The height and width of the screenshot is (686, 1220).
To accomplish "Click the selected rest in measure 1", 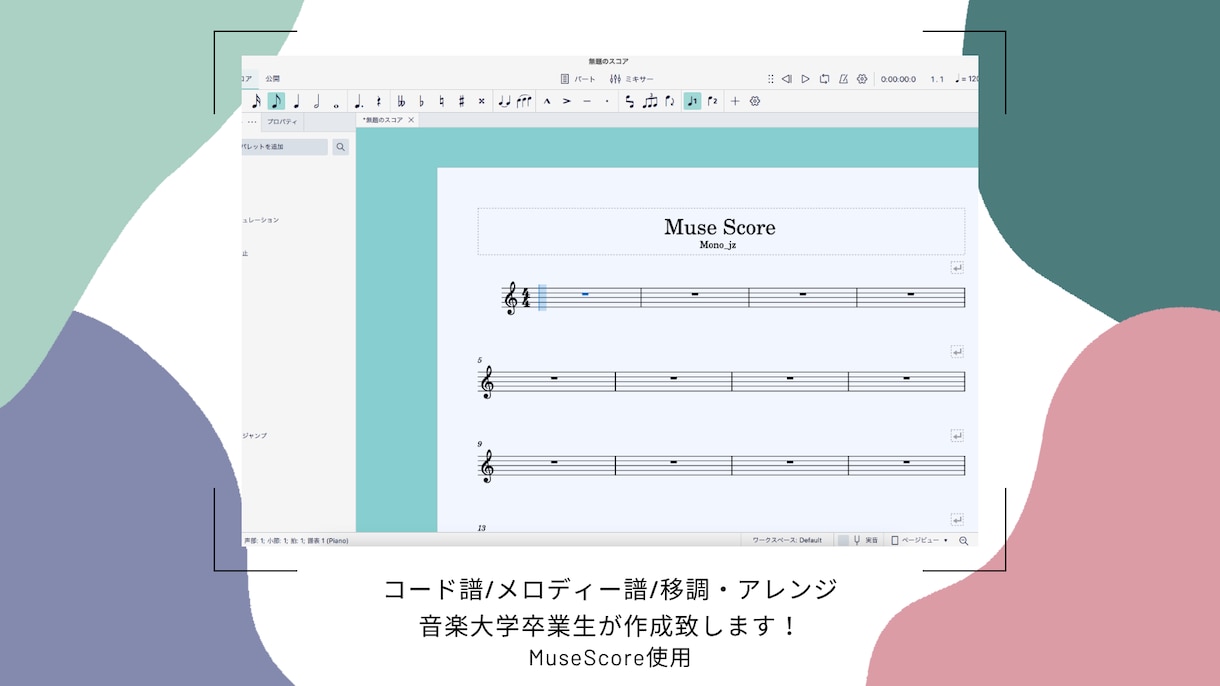I will click(585, 294).
